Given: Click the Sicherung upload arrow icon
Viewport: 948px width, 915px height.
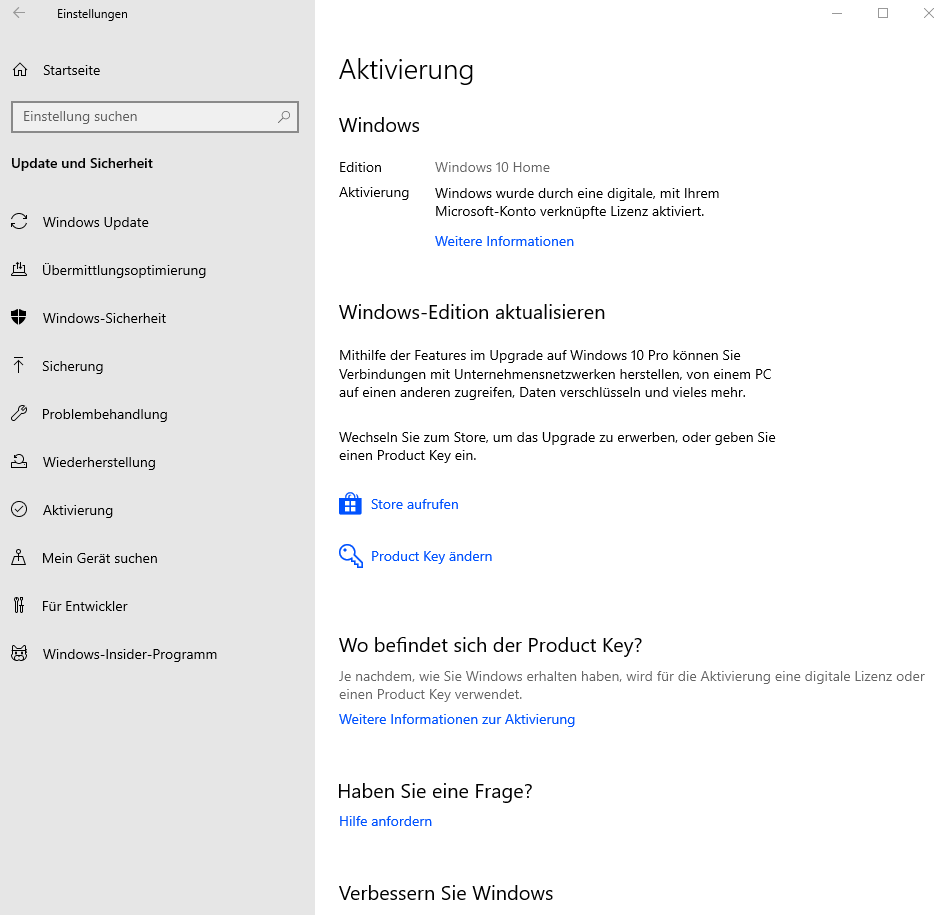Looking at the screenshot, I should (x=19, y=365).
